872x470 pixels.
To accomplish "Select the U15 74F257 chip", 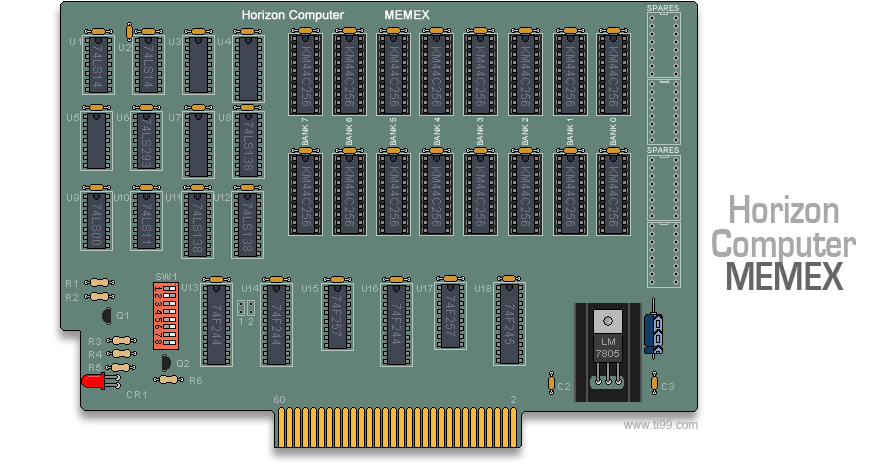I will [338, 316].
